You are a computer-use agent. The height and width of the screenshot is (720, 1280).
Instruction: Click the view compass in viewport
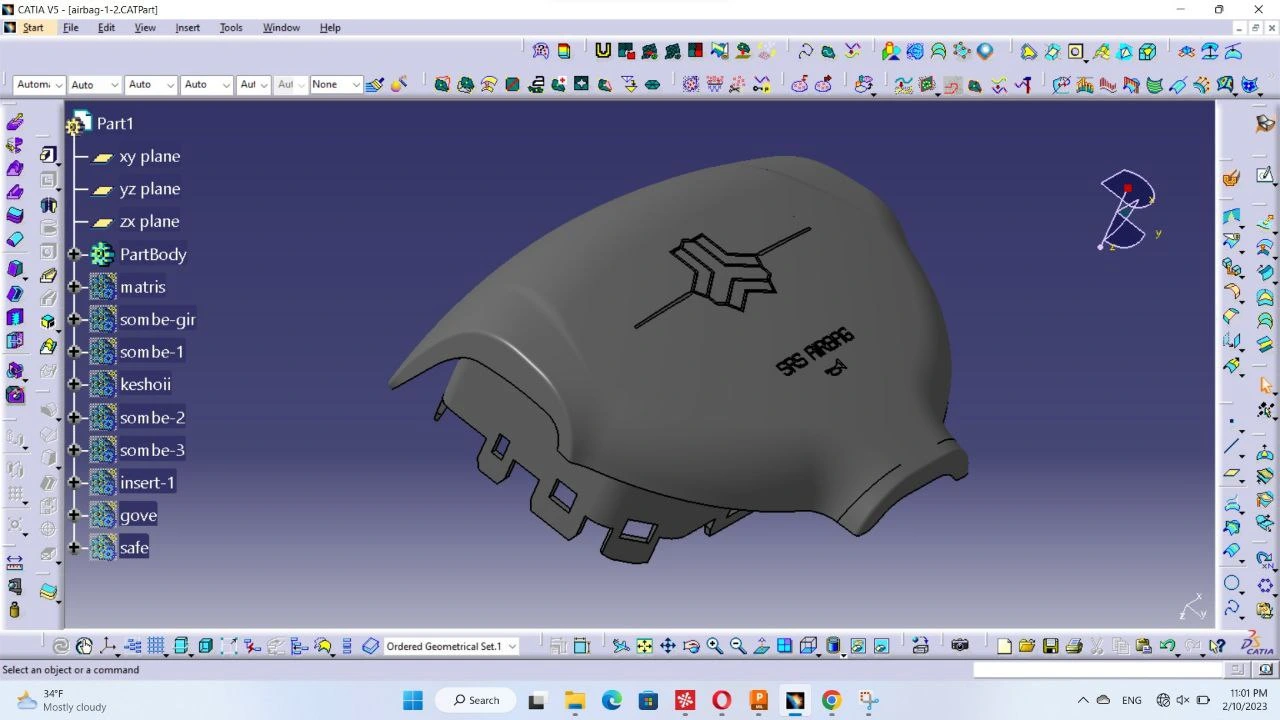click(x=1127, y=210)
